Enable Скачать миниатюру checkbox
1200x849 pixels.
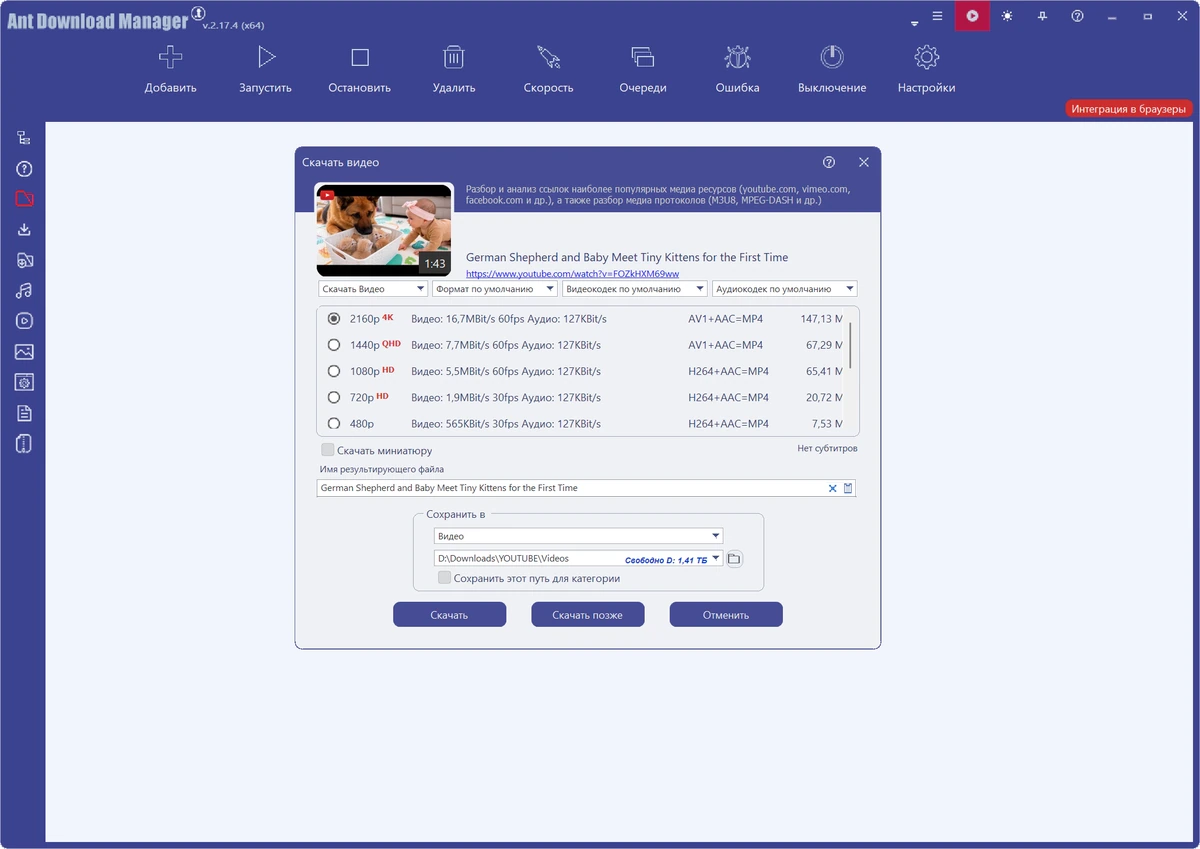(x=327, y=450)
